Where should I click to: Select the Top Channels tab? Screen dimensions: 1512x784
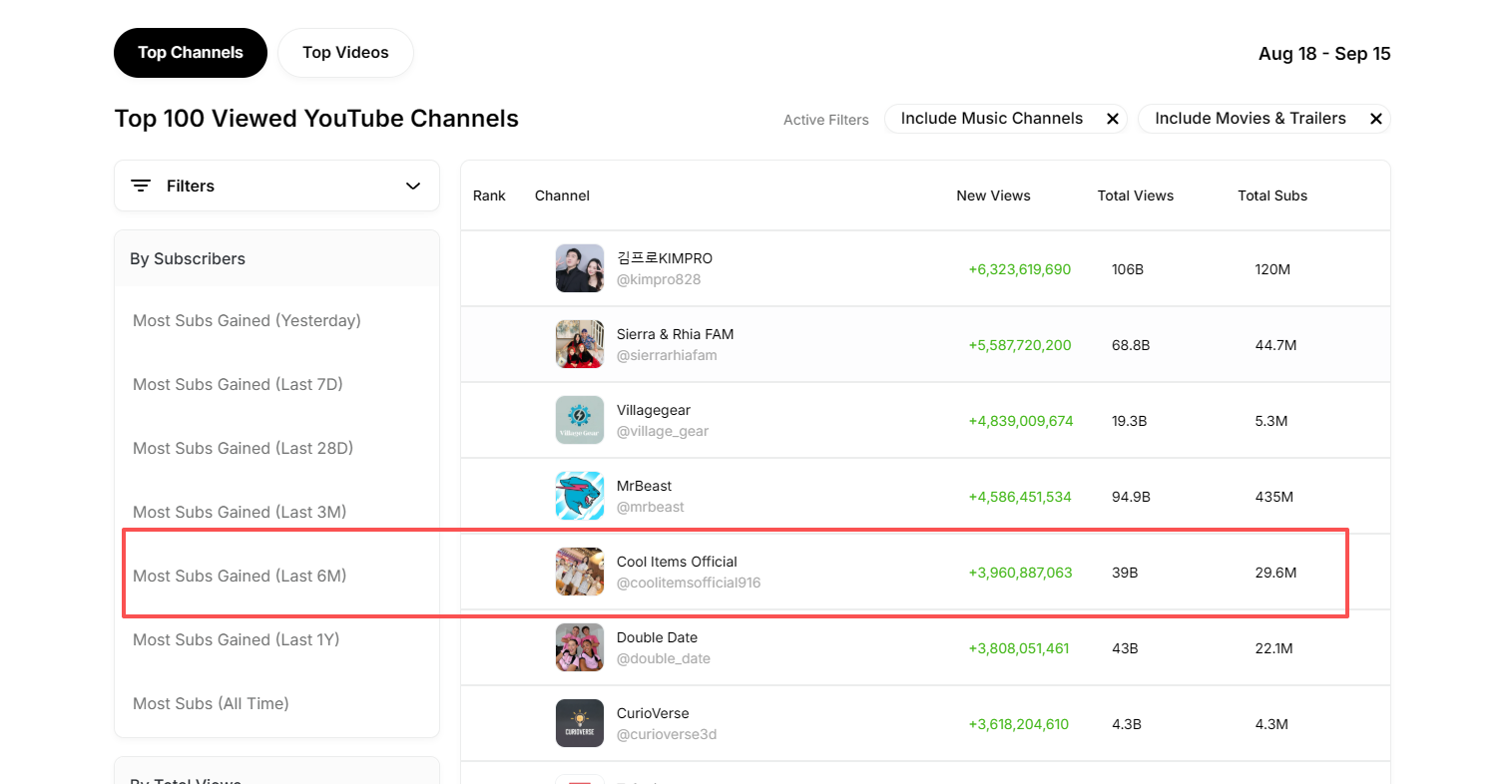191,53
